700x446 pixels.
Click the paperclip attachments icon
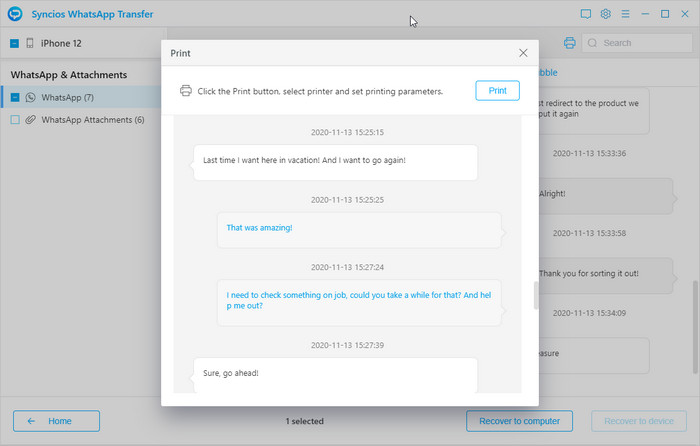tap(30, 120)
